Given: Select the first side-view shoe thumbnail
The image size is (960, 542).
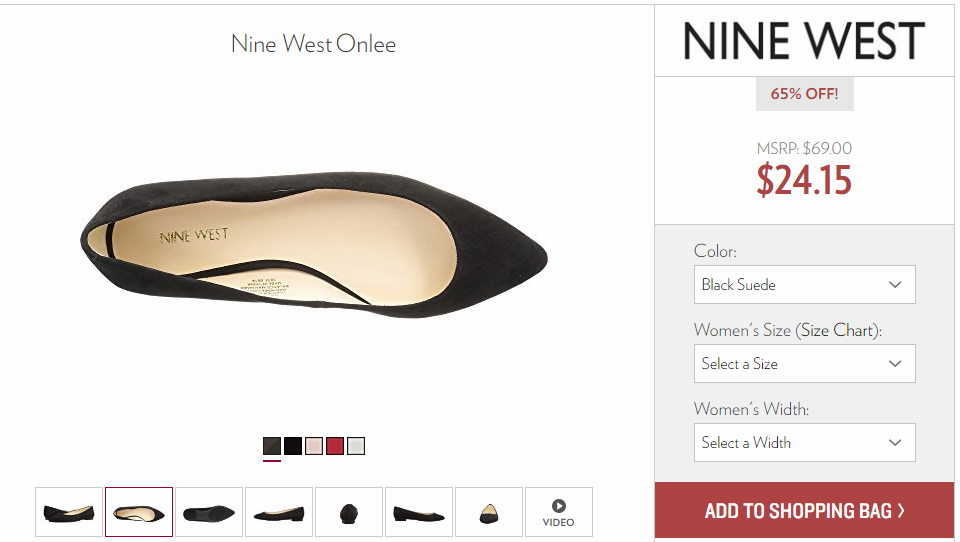Looking at the screenshot, I should 69,512.
